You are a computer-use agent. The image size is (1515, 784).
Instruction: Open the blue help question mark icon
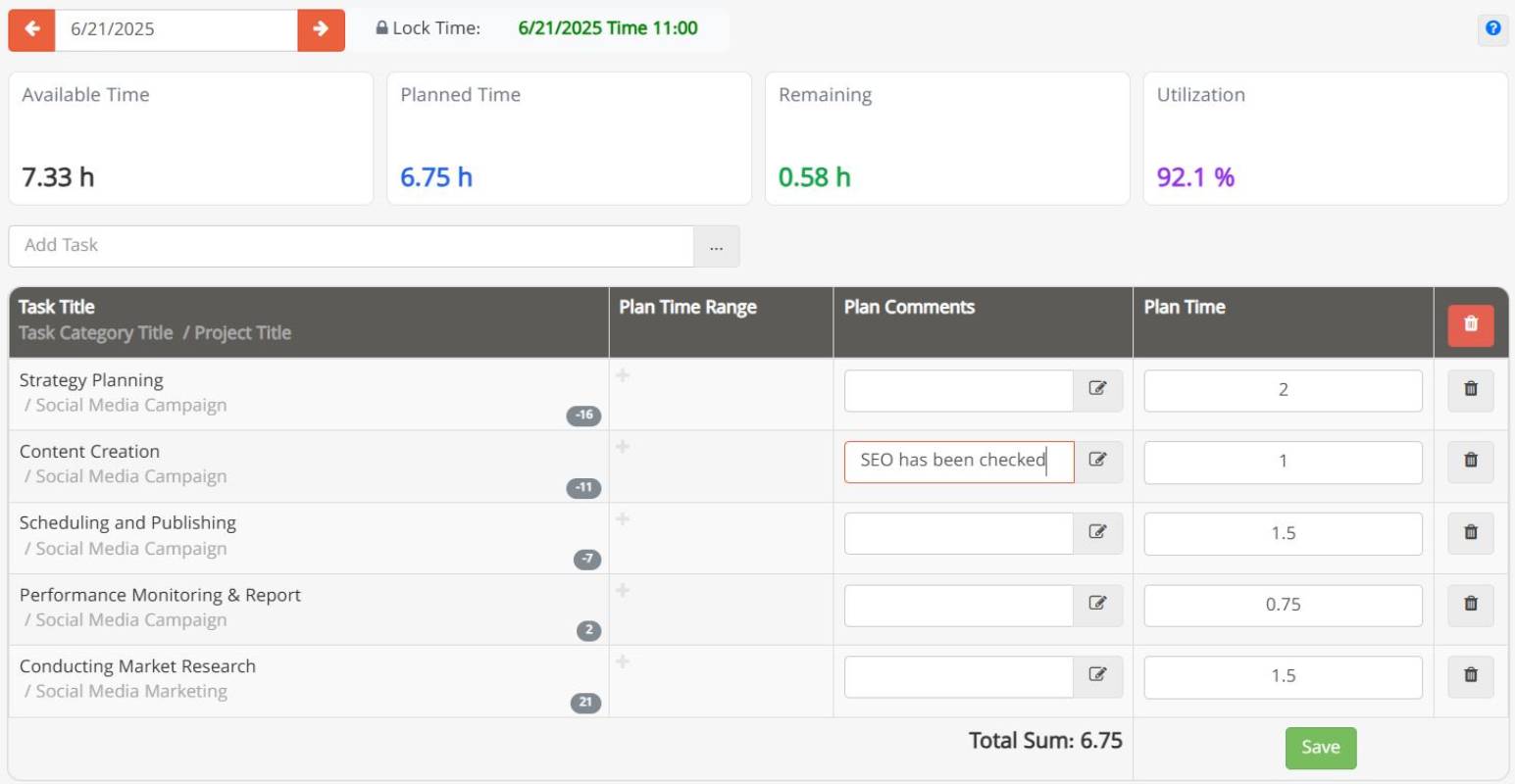(x=1492, y=28)
